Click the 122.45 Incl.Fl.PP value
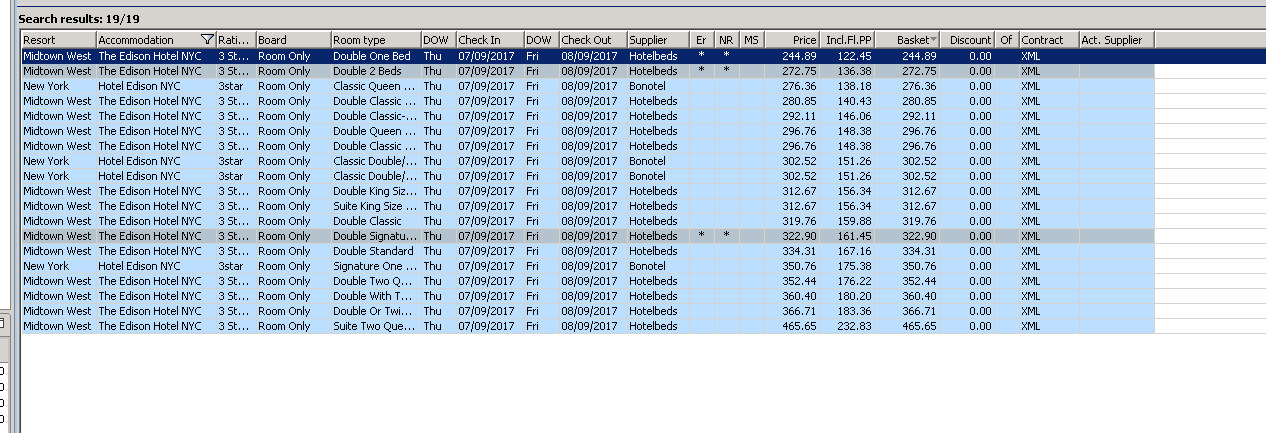 pyautogui.click(x=855, y=56)
